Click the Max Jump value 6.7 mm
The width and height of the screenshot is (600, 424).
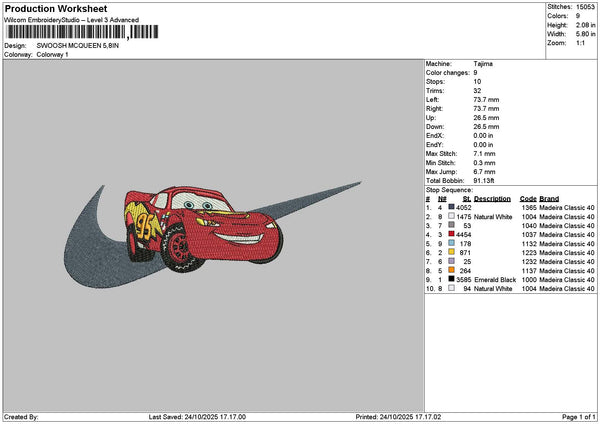(x=484, y=172)
